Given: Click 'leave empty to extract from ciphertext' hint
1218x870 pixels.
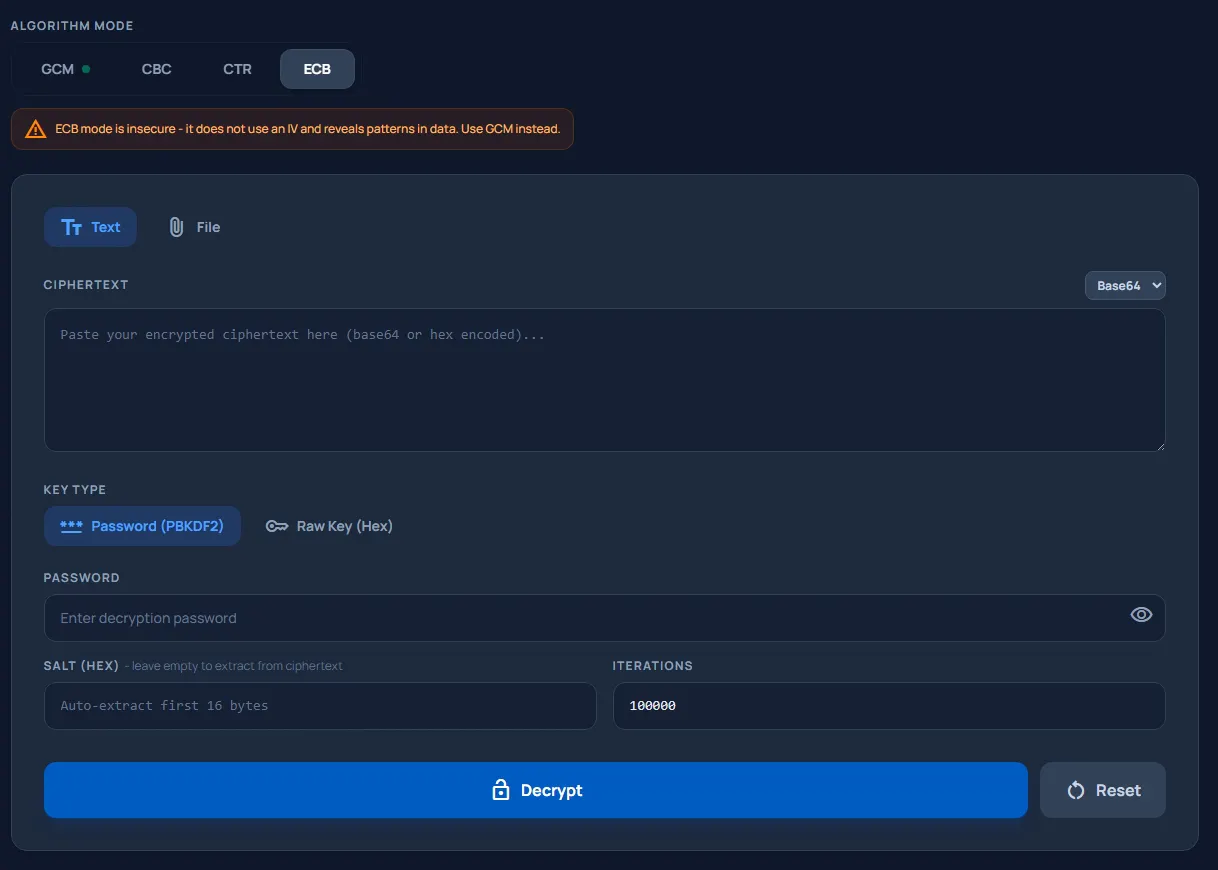Looking at the screenshot, I should [x=234, y=666].
